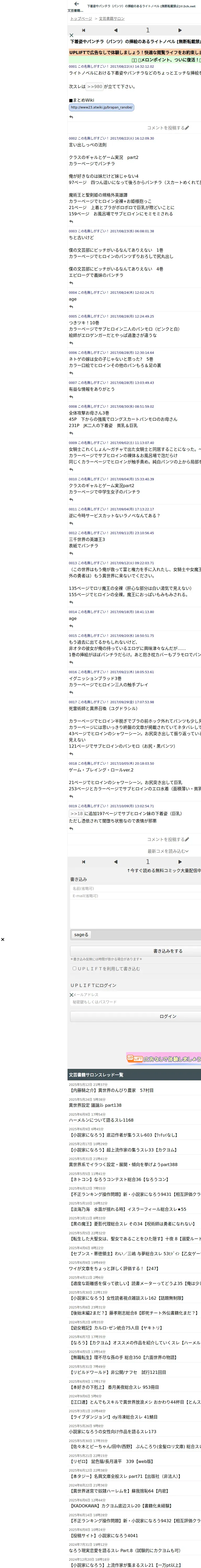Open the 文芸書籍サロン breadcrumb link

111,19
